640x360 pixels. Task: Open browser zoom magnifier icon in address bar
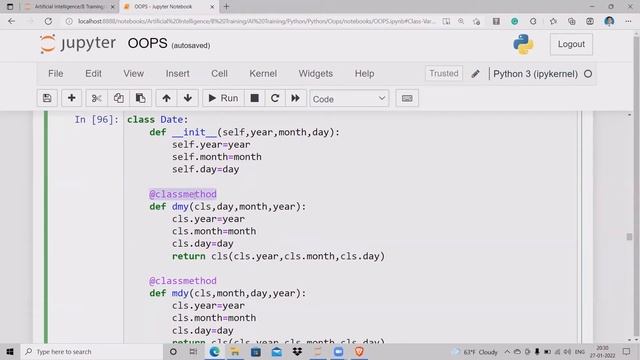pyautogui.click(x=461, y=21)
